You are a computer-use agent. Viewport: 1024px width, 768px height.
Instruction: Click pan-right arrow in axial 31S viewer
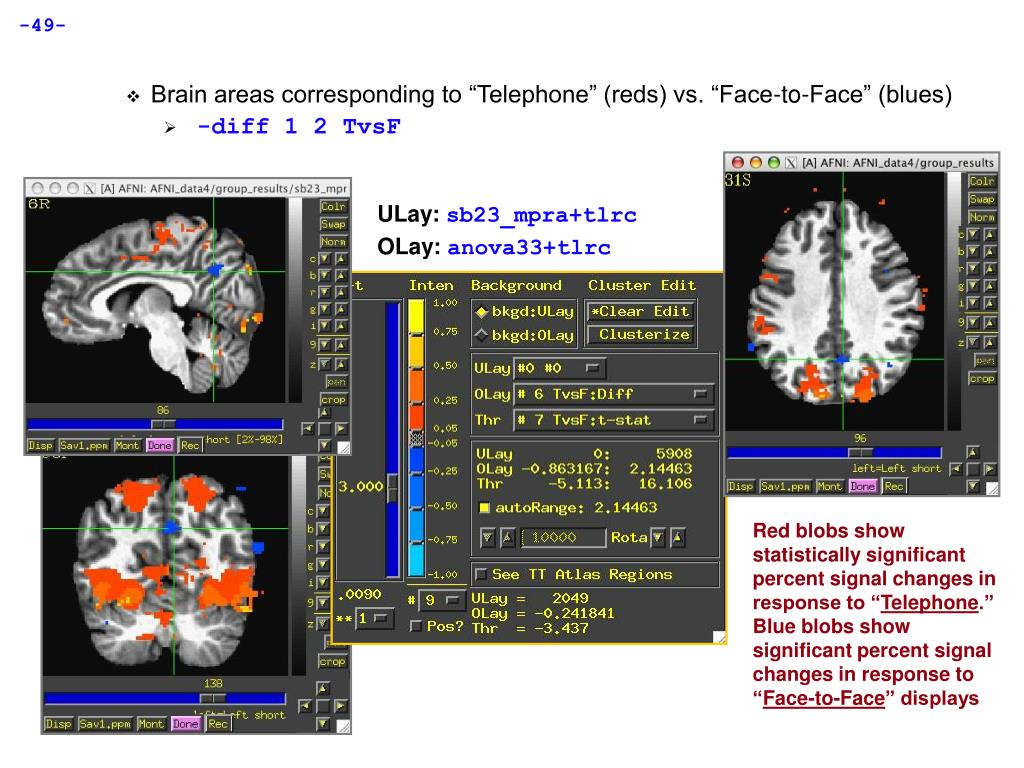(989, 469)
